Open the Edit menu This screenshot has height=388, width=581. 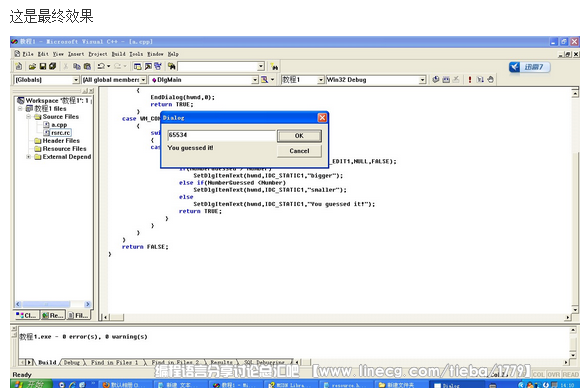(43, 54)
